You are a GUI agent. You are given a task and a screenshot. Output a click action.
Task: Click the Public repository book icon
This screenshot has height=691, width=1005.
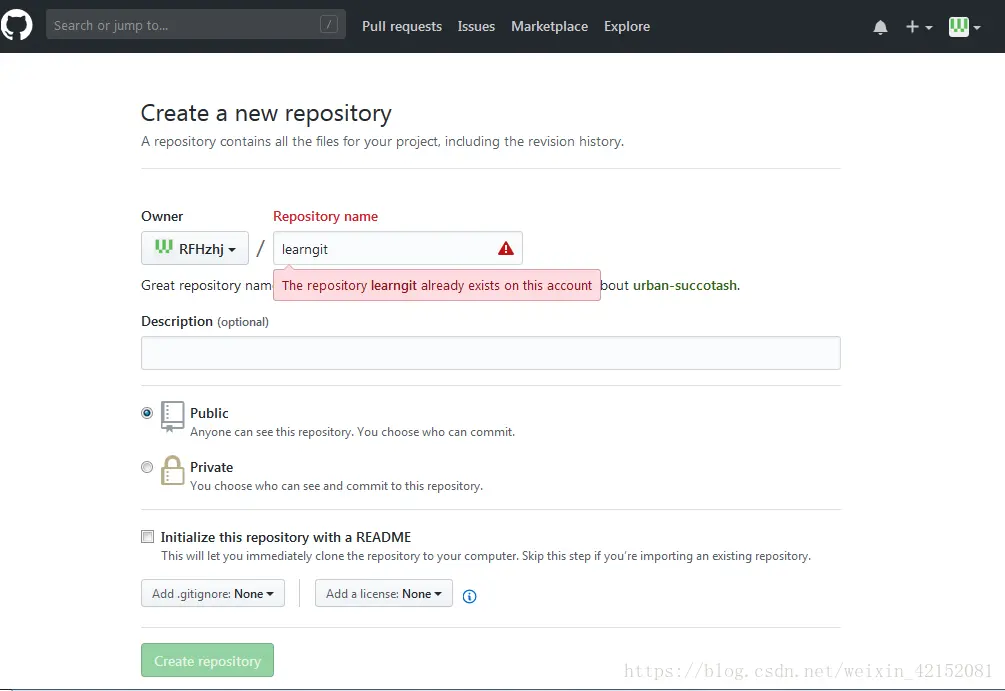[x=172, y=417]
